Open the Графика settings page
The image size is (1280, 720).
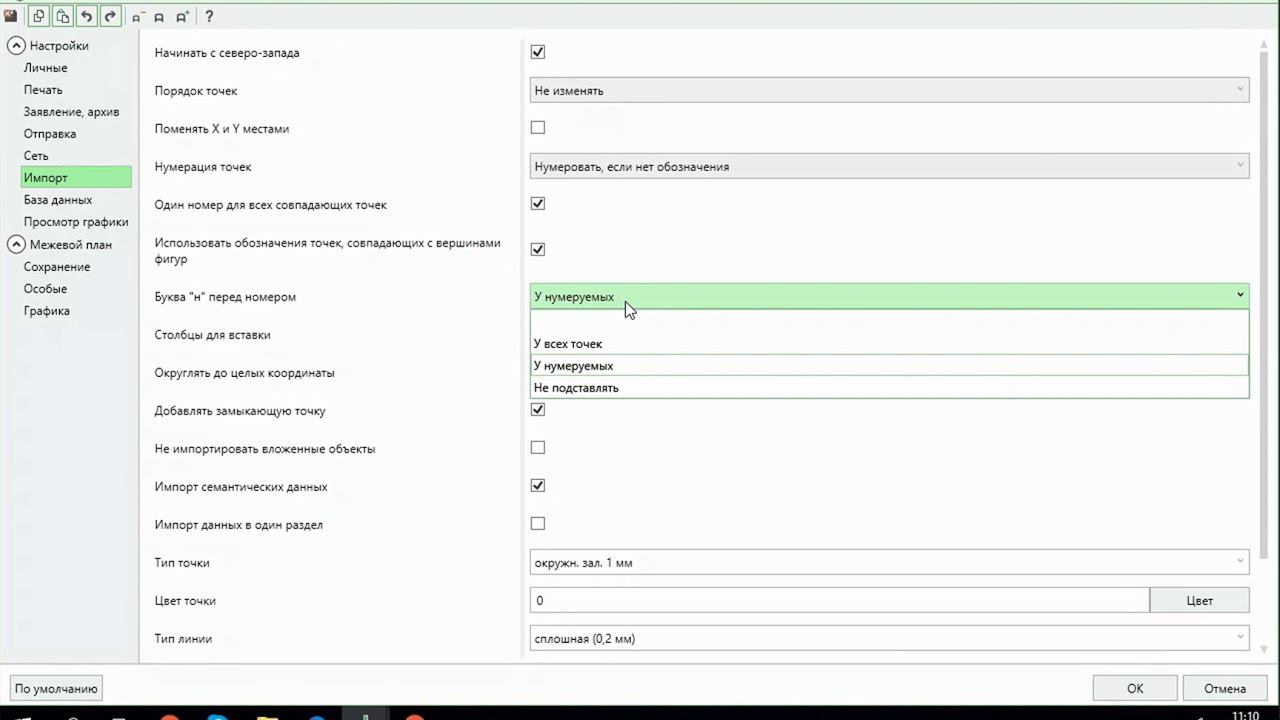point(47,311)
